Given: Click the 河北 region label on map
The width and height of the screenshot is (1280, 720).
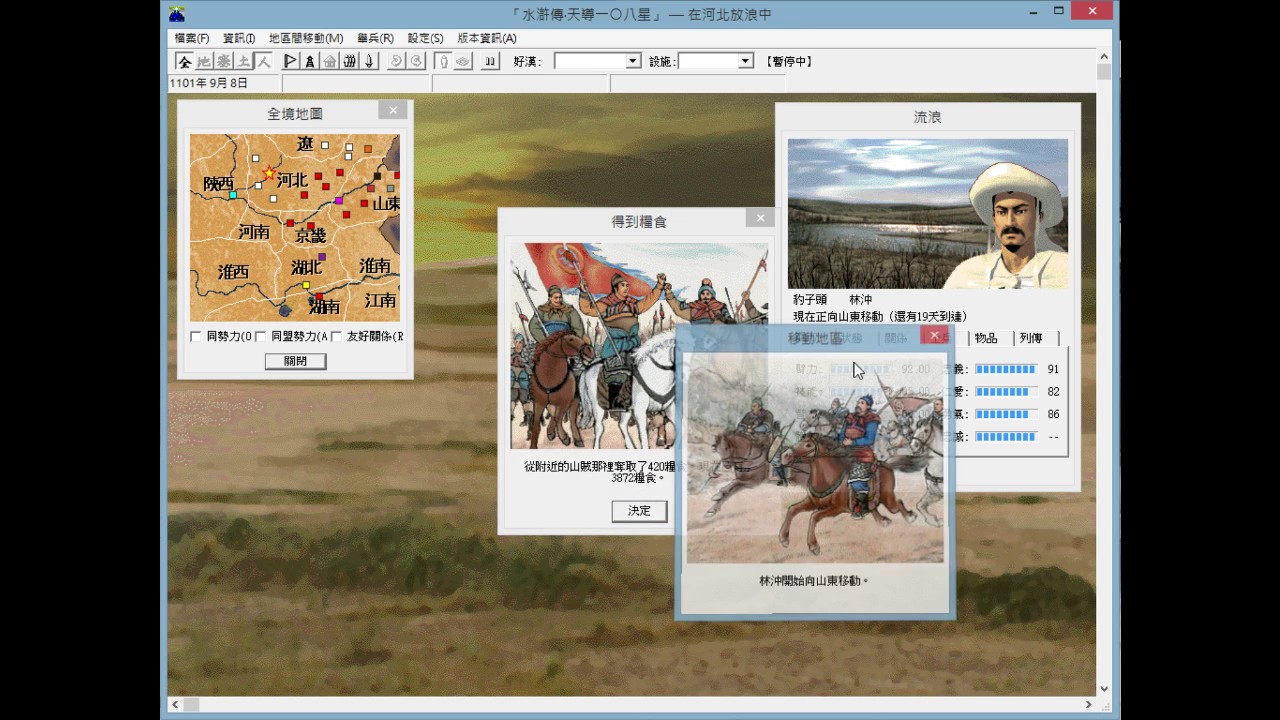Looking at the screenshot, I should click(292, 181).
